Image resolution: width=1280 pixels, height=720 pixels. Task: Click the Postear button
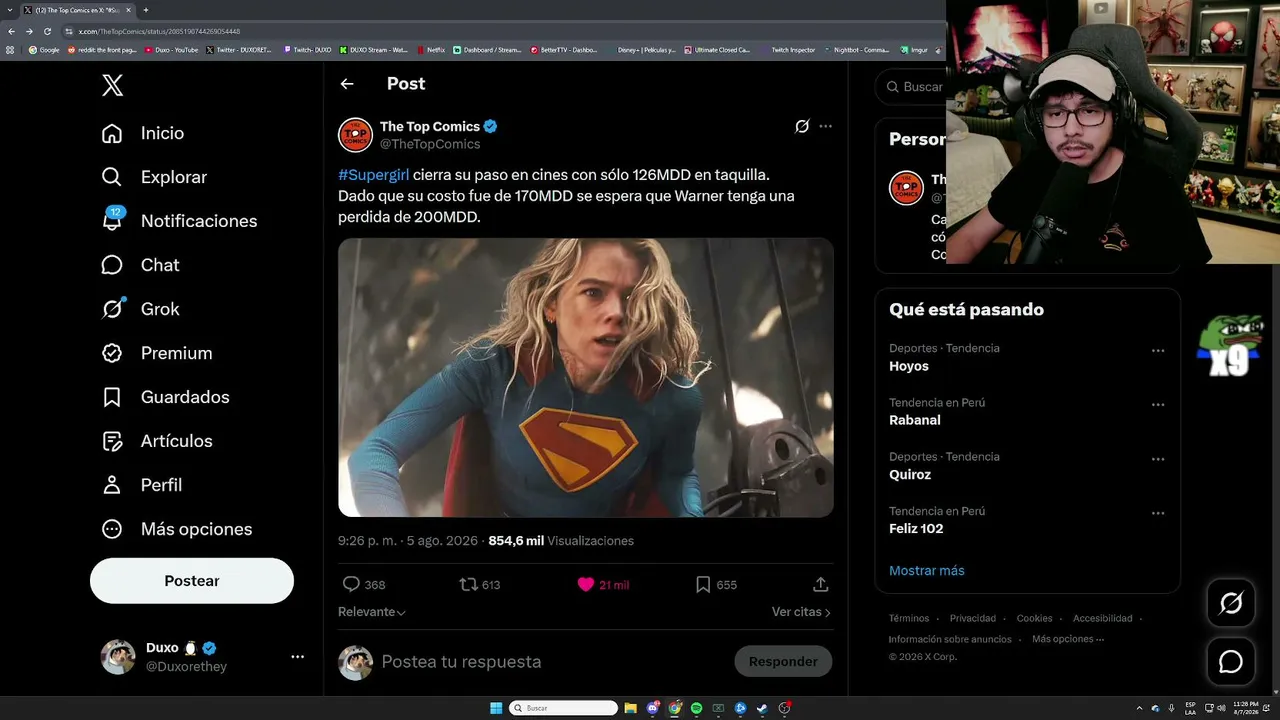[192, 581]
